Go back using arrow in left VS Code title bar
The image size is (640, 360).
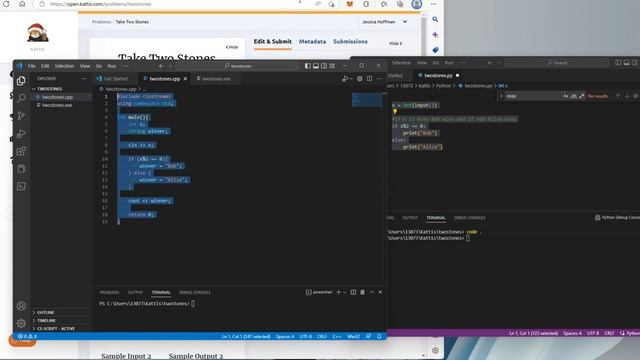coord(161,66)
